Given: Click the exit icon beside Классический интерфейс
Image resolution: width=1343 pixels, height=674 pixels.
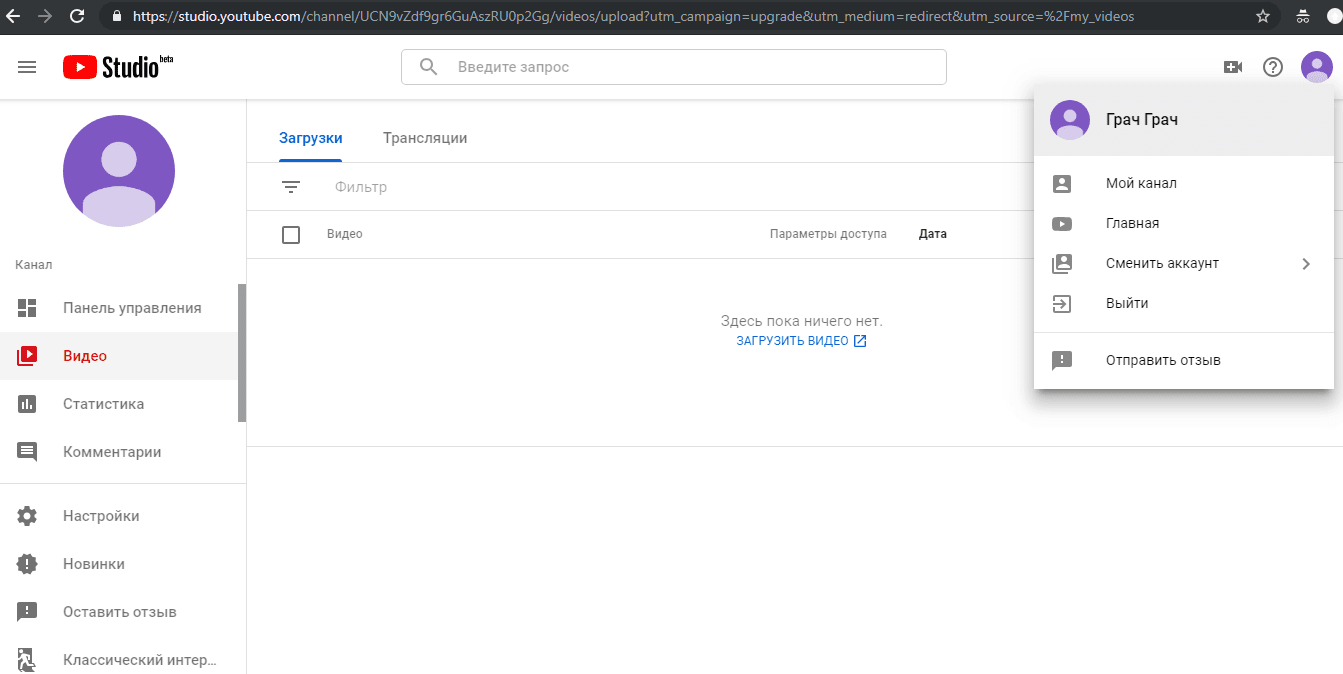Looking at the screenshot, I should click(x=27, y=660).
